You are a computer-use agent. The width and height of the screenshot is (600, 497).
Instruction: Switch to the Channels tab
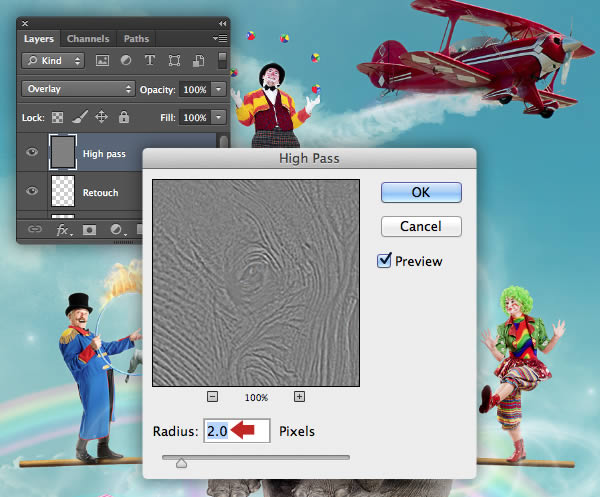click(x=88, y=39)
